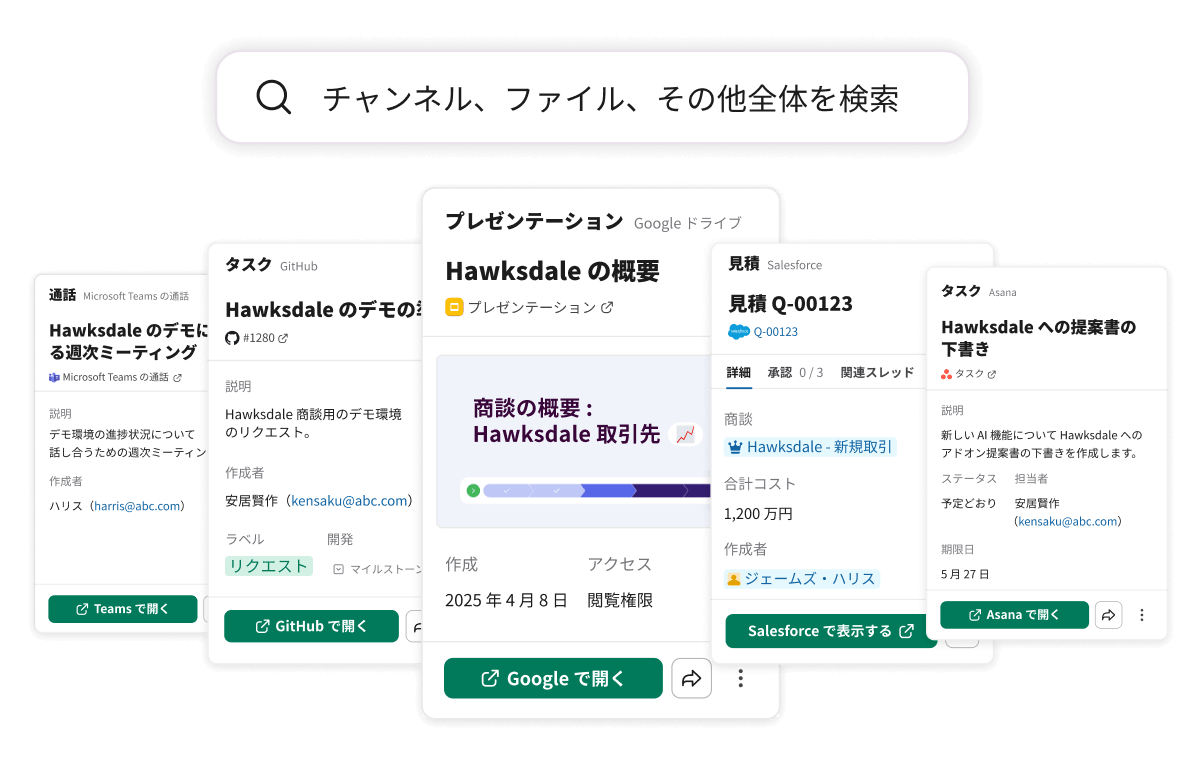Open the call with "Teams で開く"
Viewport: 1200px width, 768px height.
[x=123, y=609]
